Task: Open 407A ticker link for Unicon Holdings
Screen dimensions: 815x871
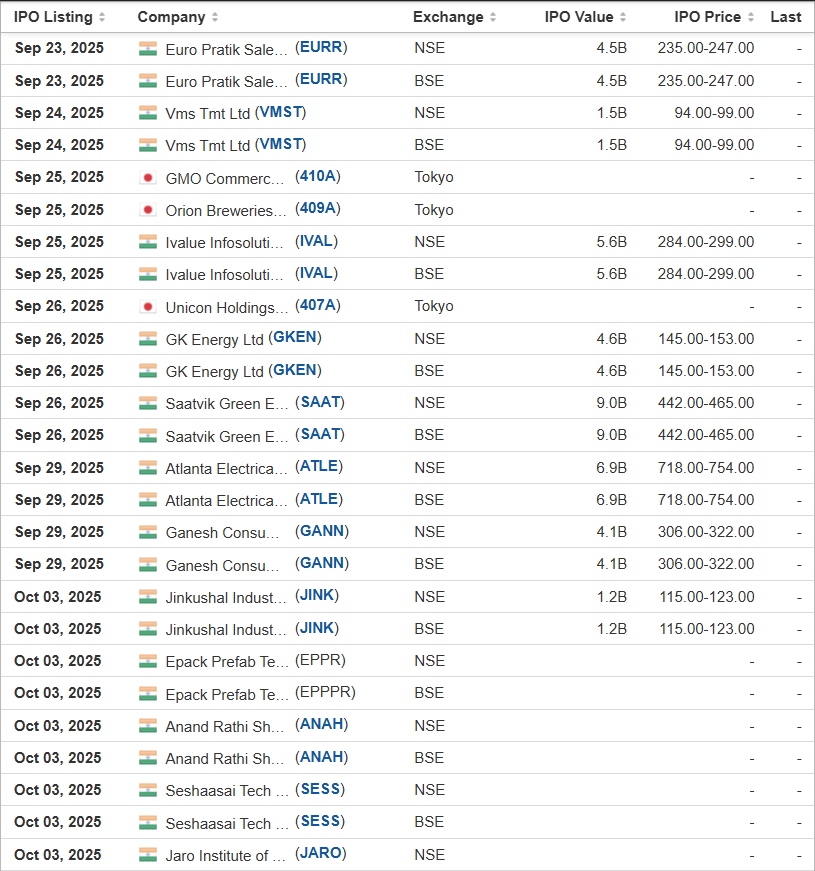Action: point(318,306)
